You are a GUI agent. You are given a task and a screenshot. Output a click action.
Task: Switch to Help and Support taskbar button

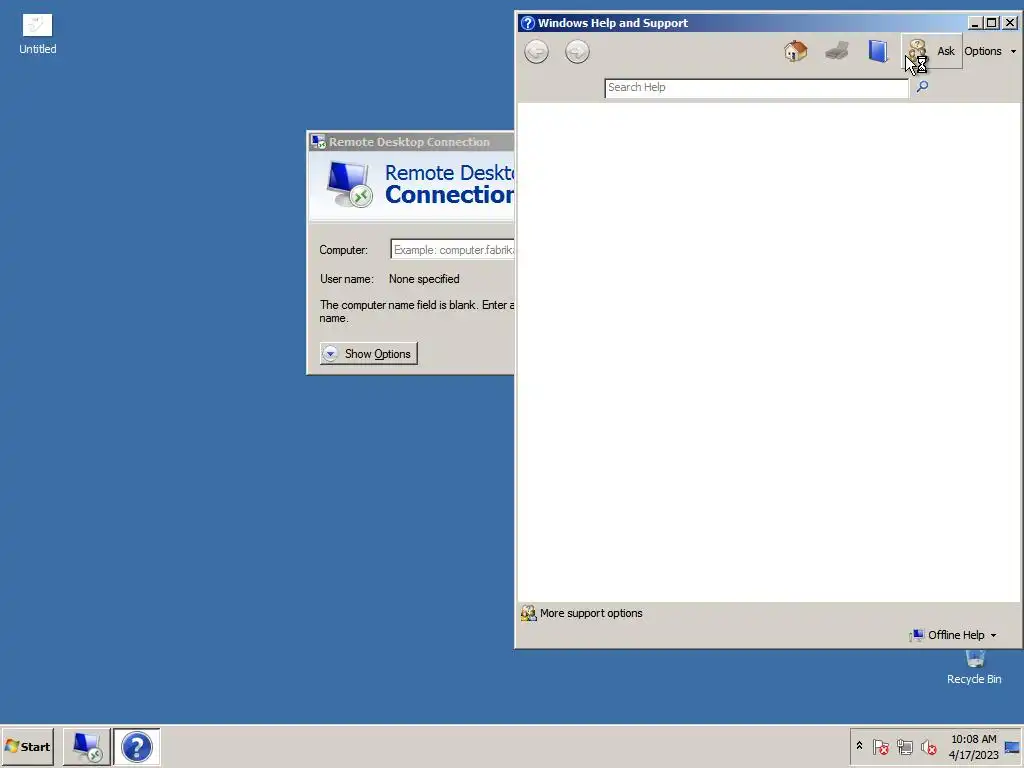[136, 746]
